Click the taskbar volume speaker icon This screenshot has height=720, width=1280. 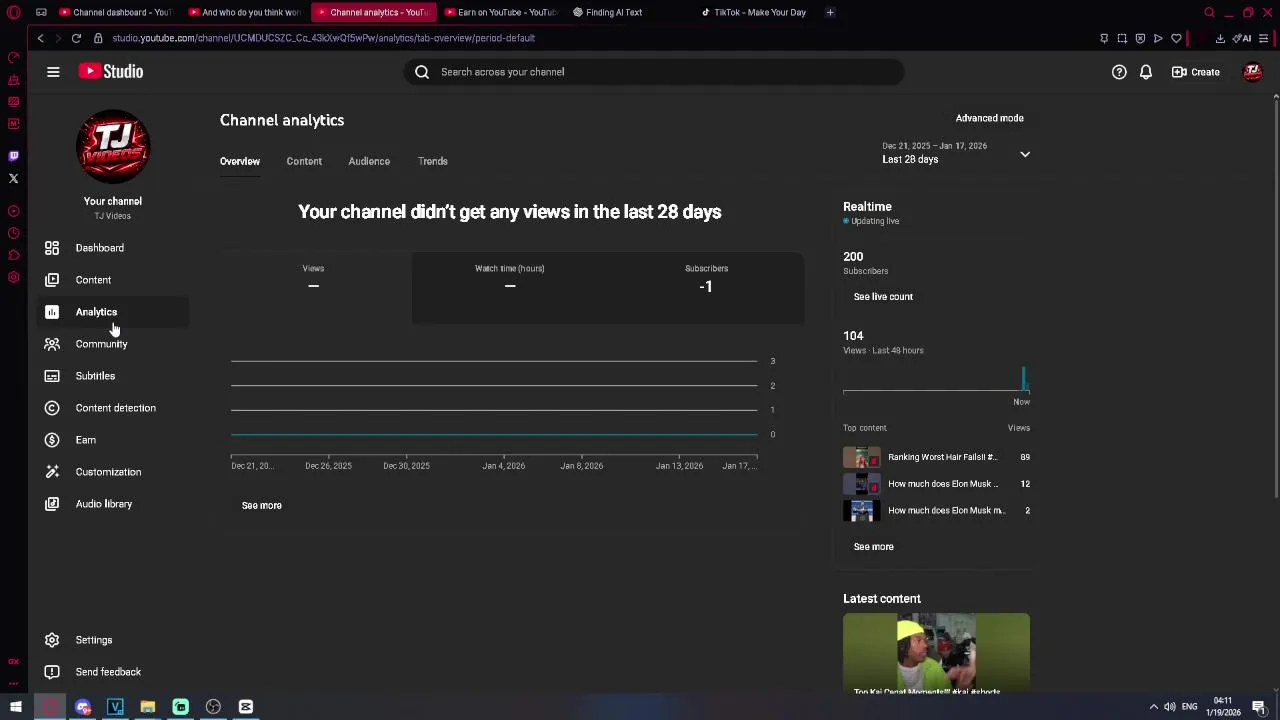click(x=1170, y=707)
